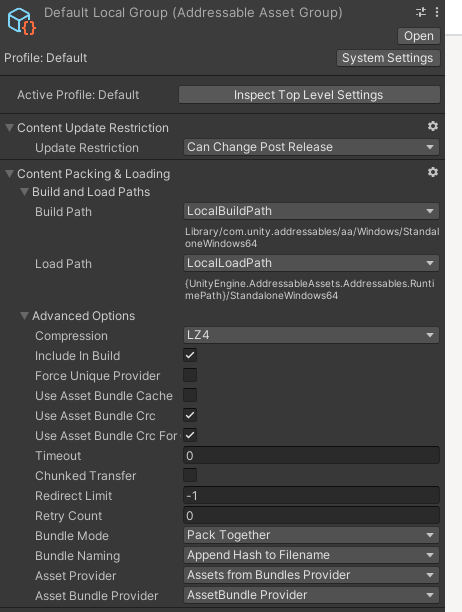Toggle the Include In Build checkbox
Screen dimensions: 462x612
(x=190, y=355)
